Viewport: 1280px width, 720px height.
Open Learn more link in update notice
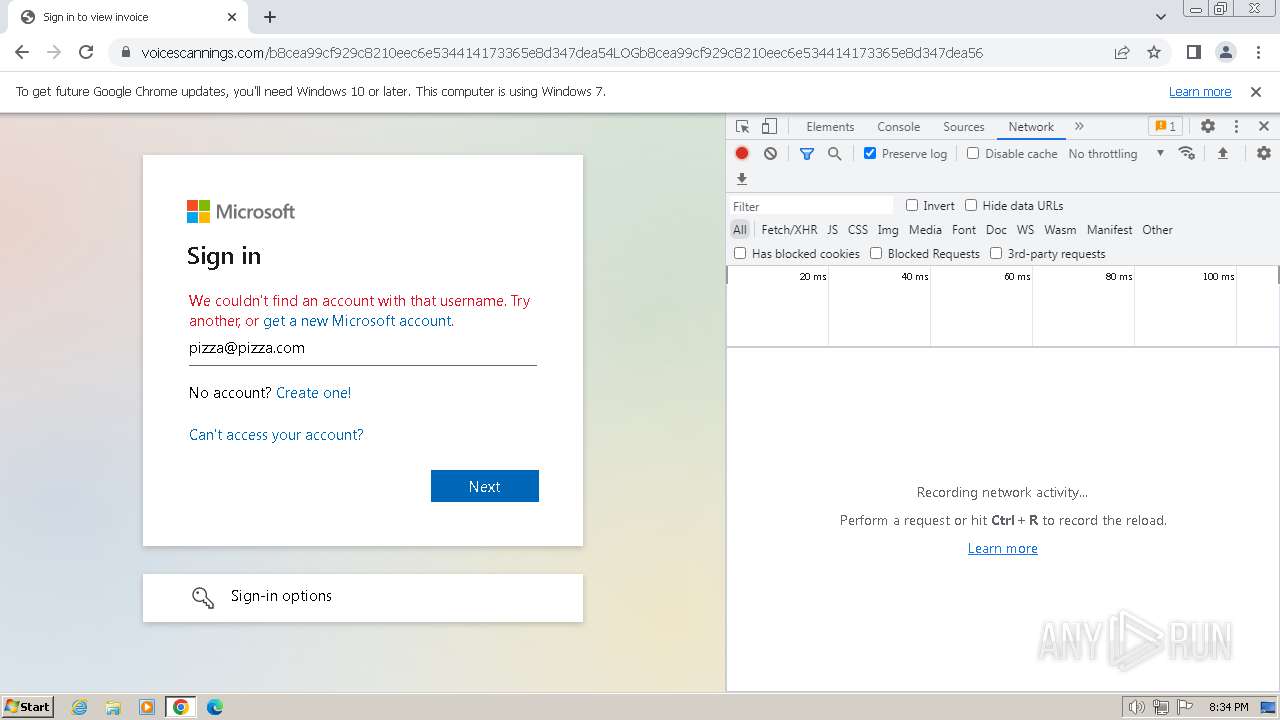(x=1200, y=91)
